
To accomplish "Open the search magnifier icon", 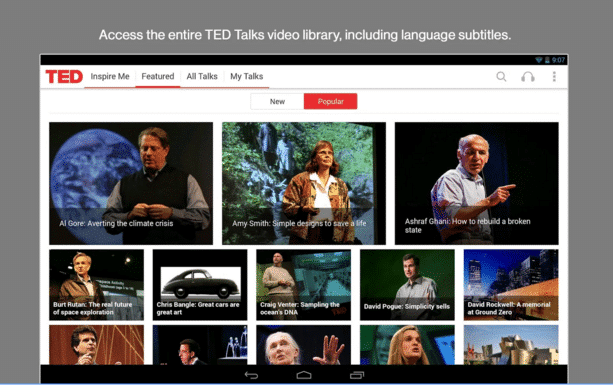I will point(501,76).
